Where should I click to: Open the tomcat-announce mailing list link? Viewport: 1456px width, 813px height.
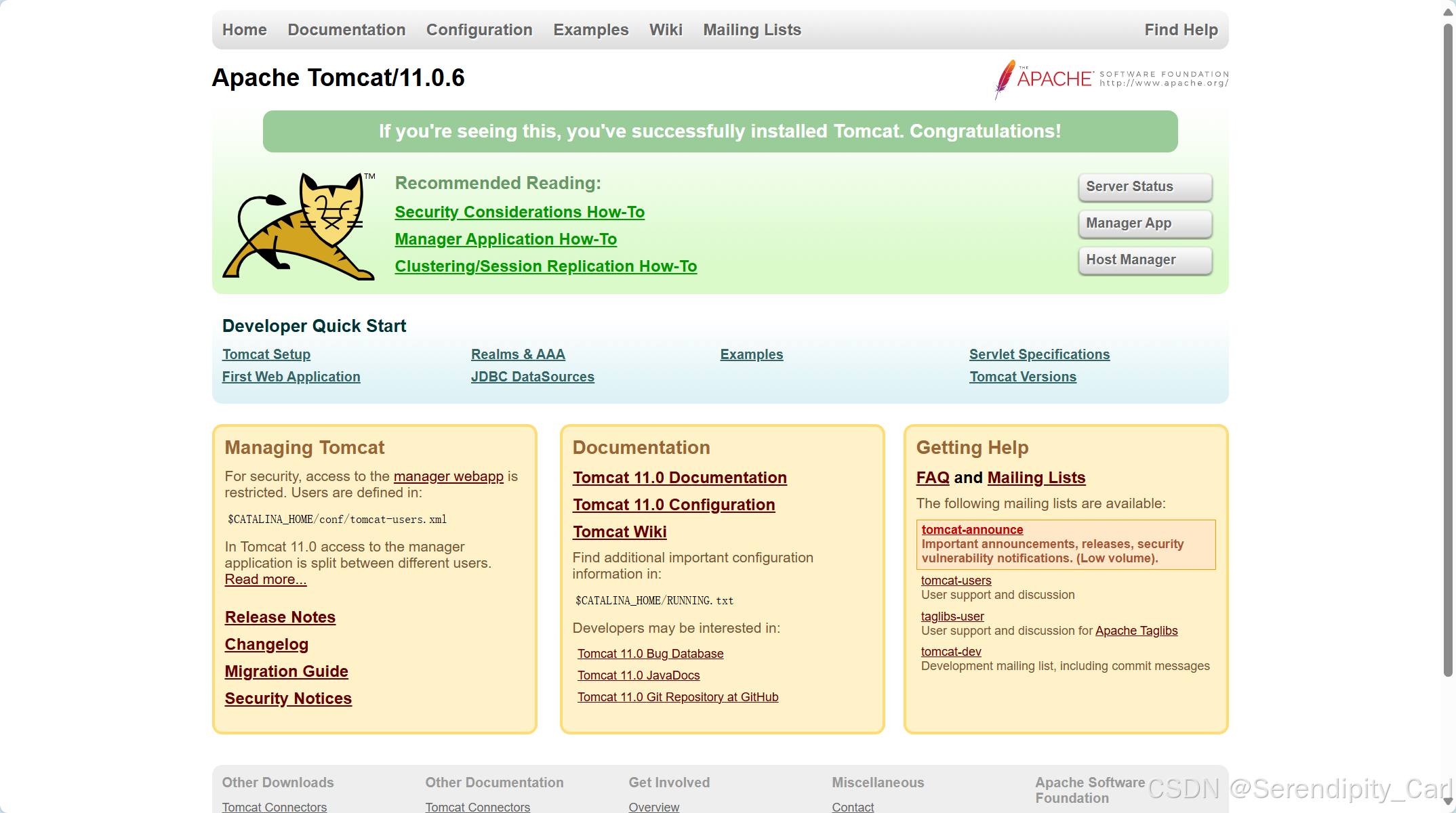(972, 530)
